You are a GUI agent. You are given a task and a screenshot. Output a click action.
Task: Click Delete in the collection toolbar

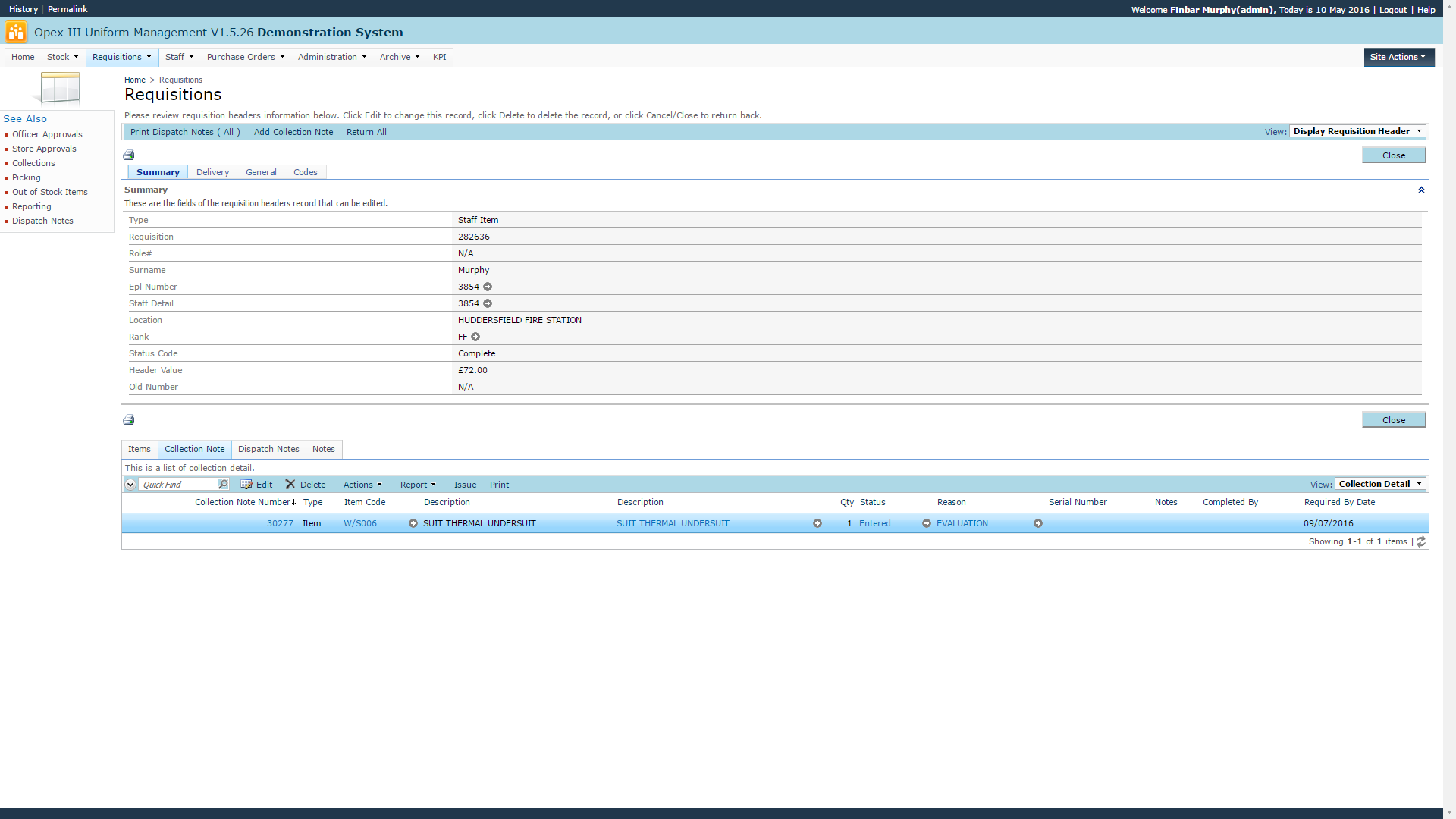305,485
